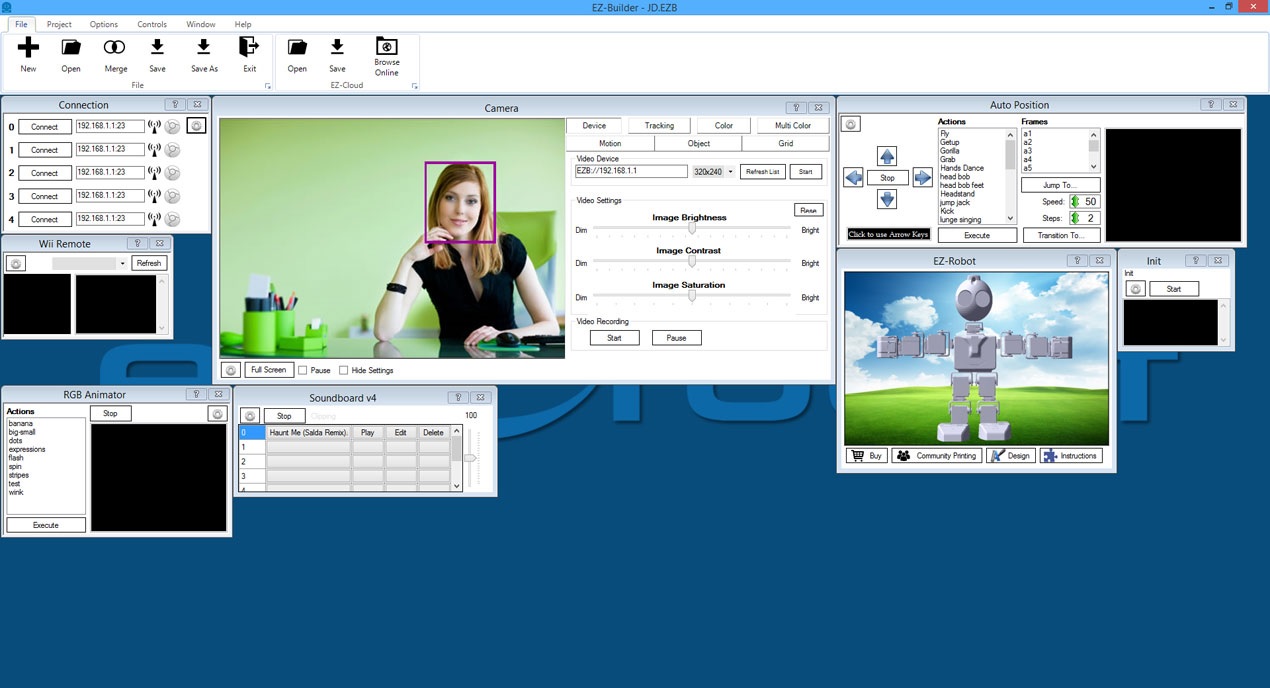Adjust the Image Brightness slider
This screenshot has width=1270, height=688.
691,229
